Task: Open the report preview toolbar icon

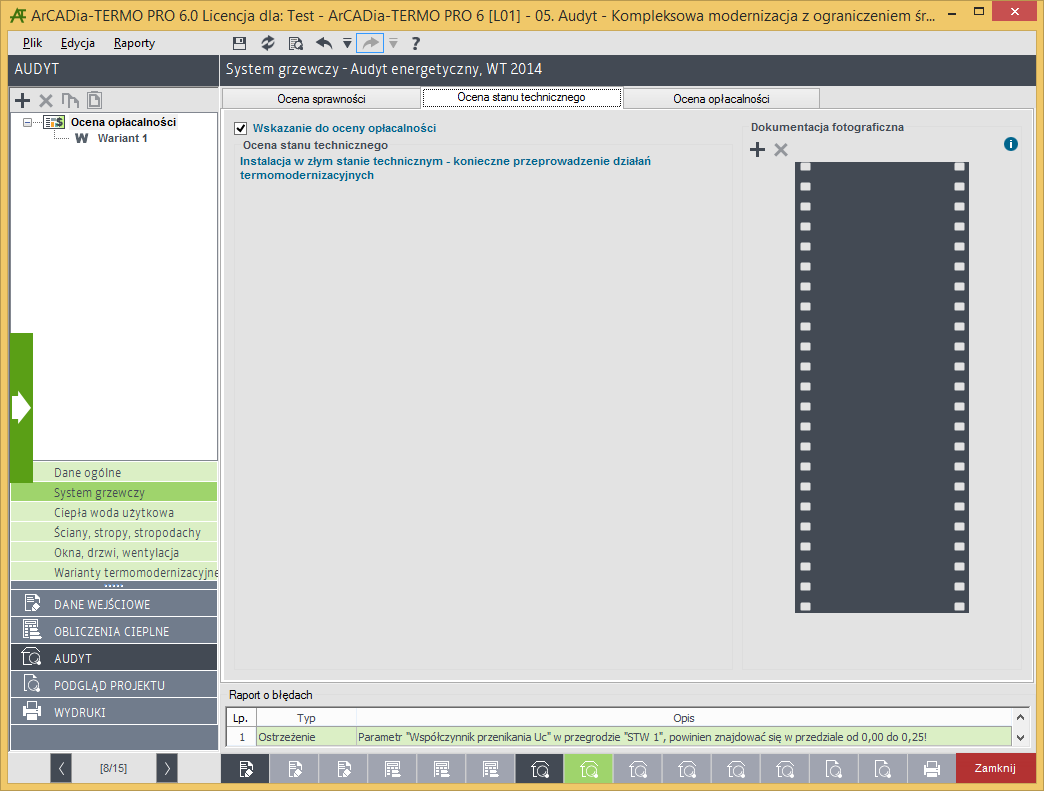Action: pos(296,43)
